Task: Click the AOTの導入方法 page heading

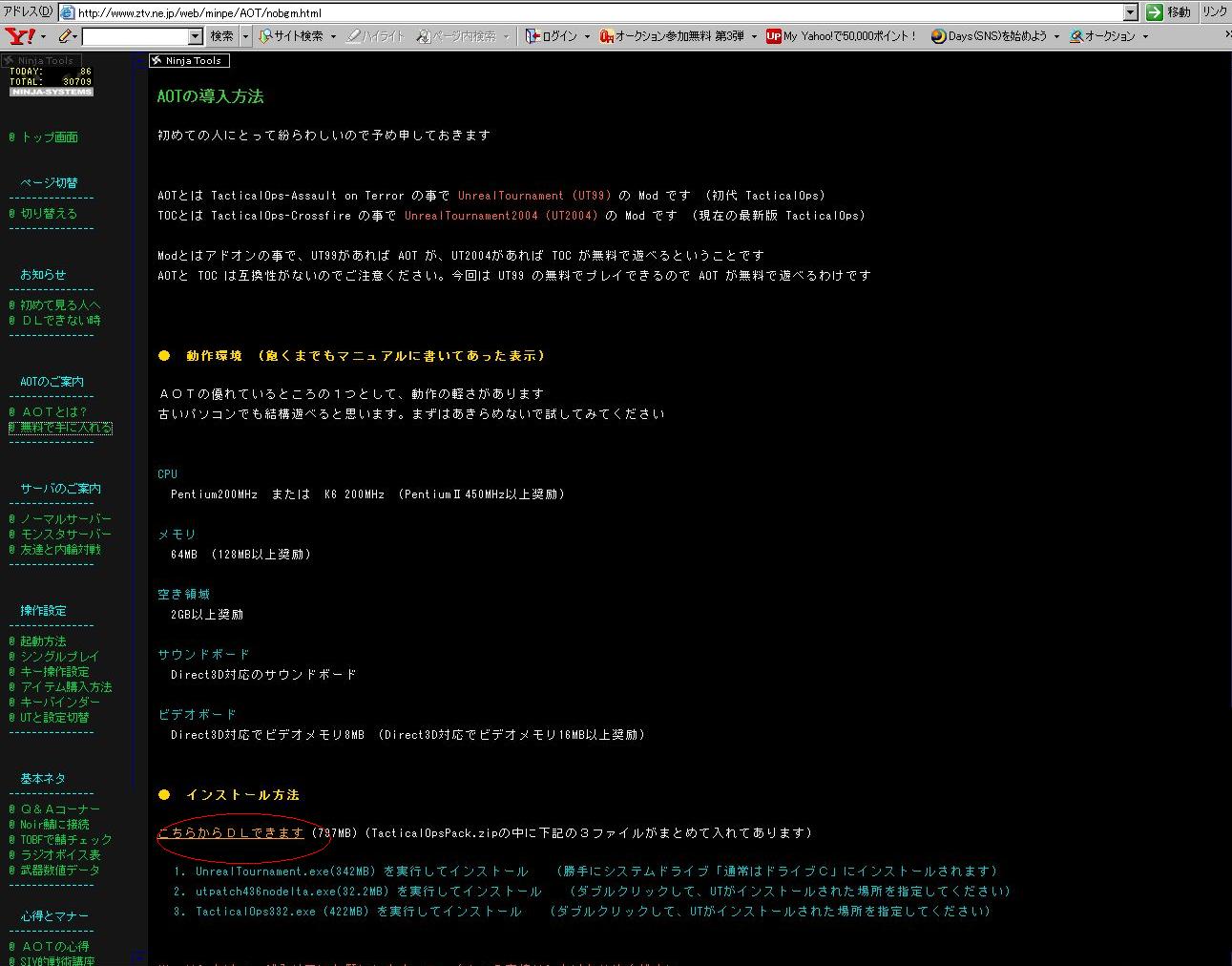Action: pos(210,96)
